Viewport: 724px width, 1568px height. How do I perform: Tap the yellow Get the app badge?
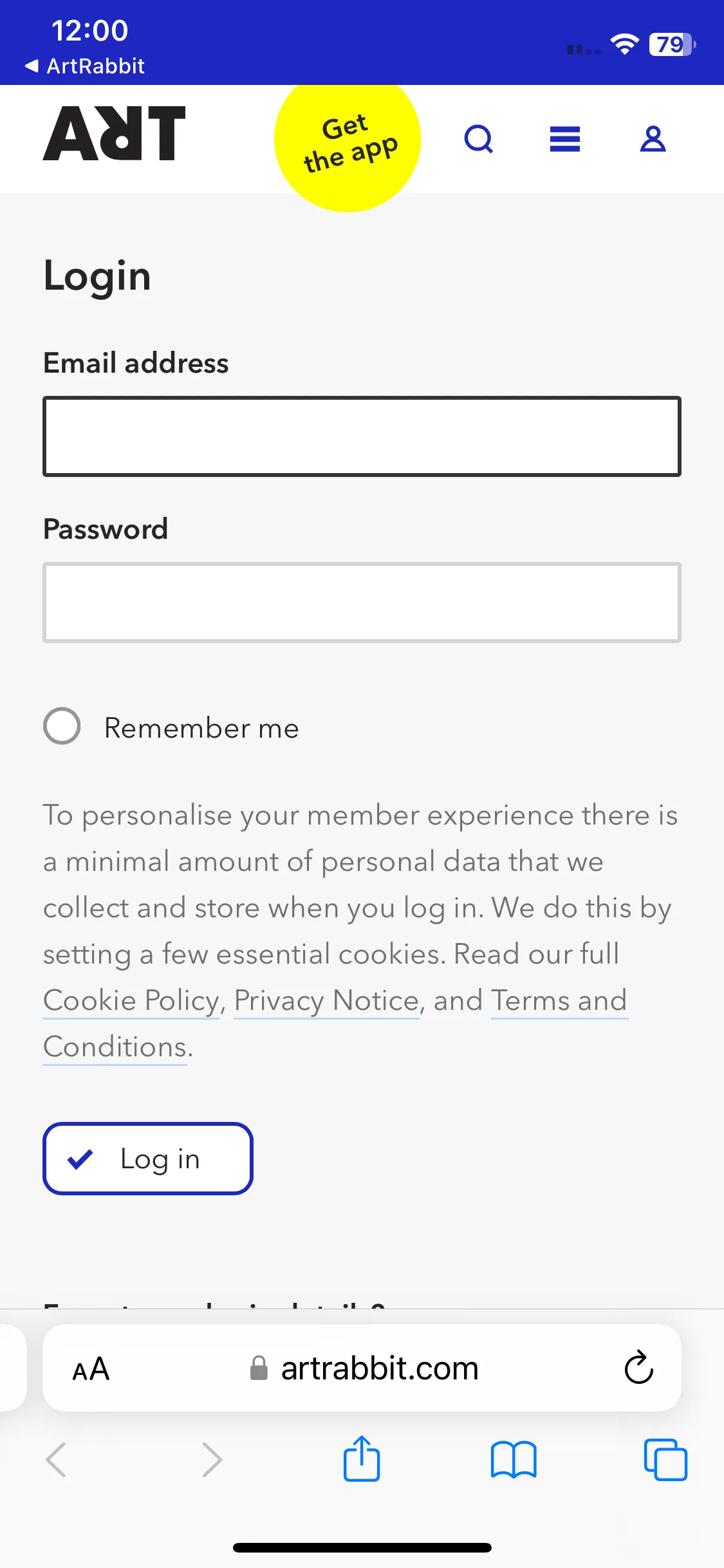coord(348,140)
